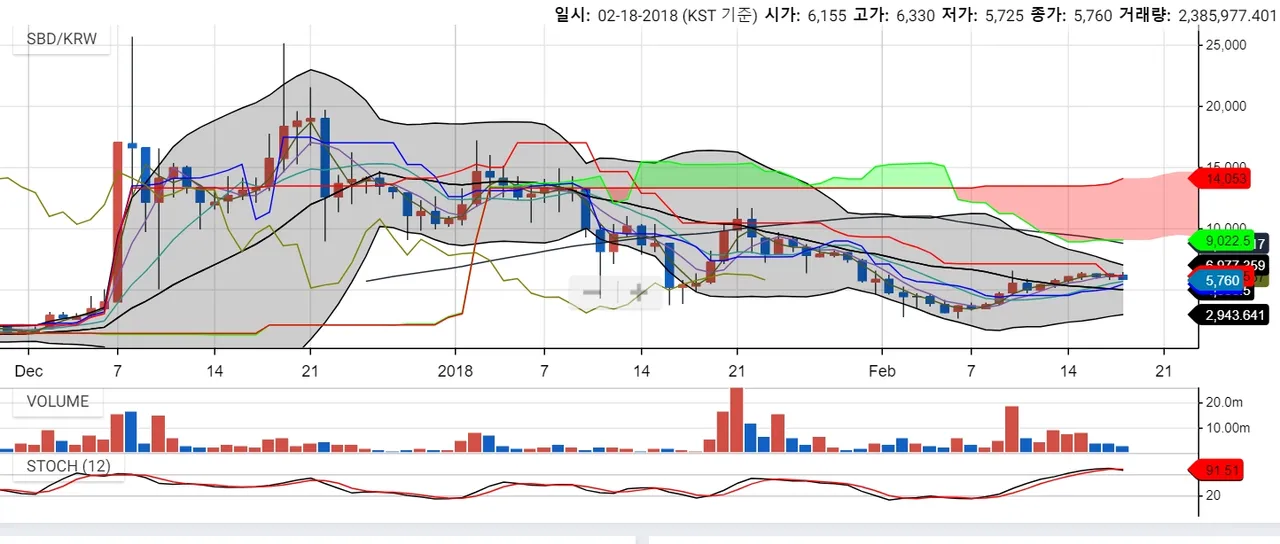Click the 거래량 2,385,977.401 volume value

tap(1229, 15)
